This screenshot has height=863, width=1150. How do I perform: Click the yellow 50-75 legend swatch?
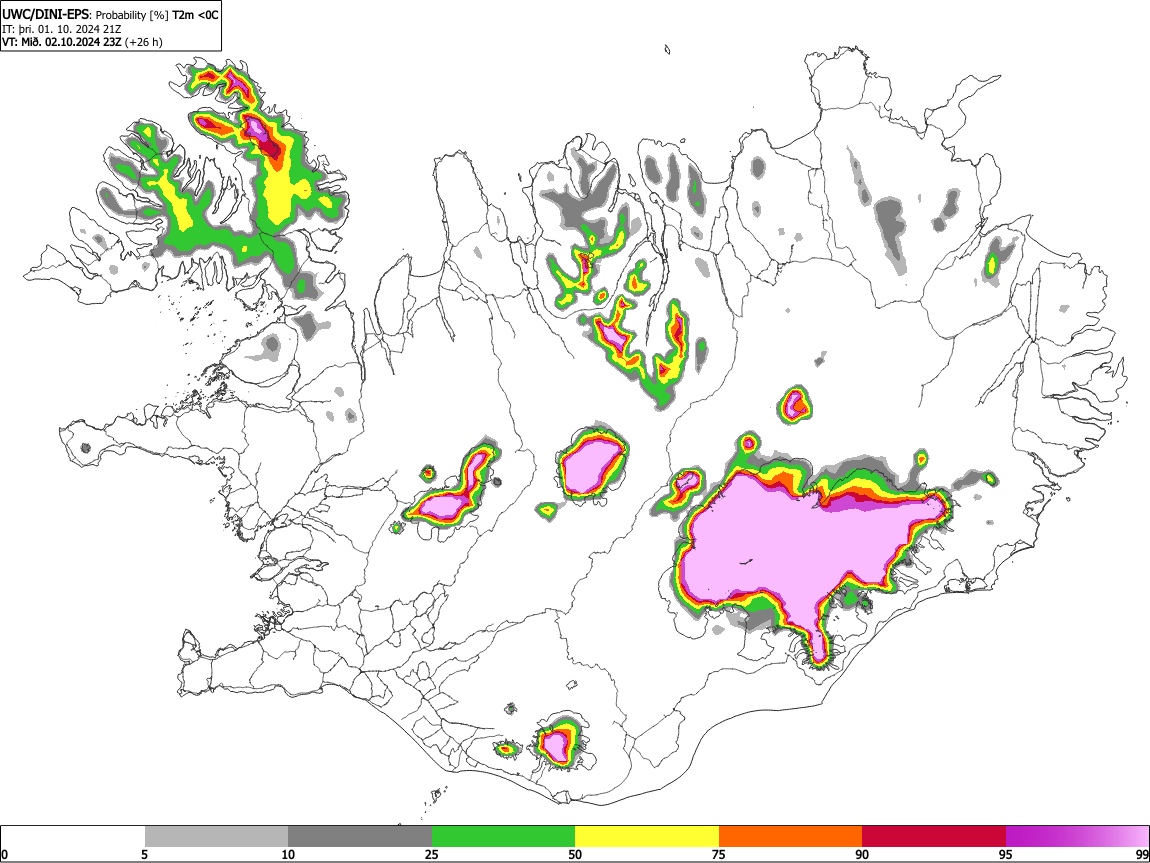click(647, 837)
